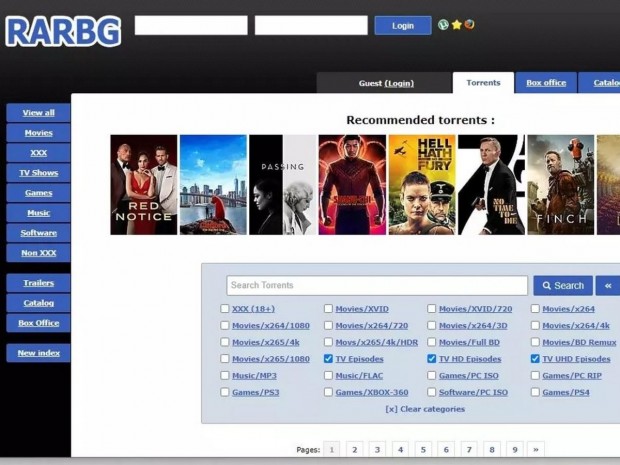
Task: Open the Games/PC ISO category link
Action: coord(469,376)
